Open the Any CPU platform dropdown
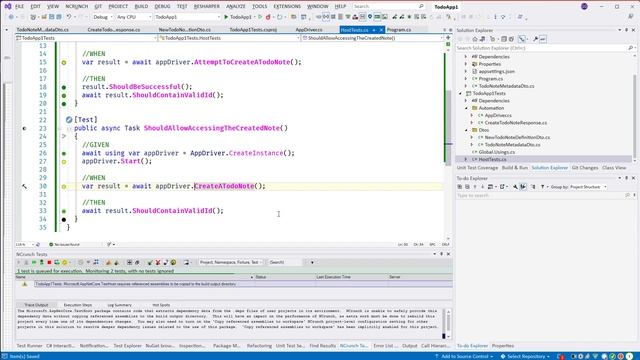The height and width of the screenshot is (360, 640). coord(133,17)
